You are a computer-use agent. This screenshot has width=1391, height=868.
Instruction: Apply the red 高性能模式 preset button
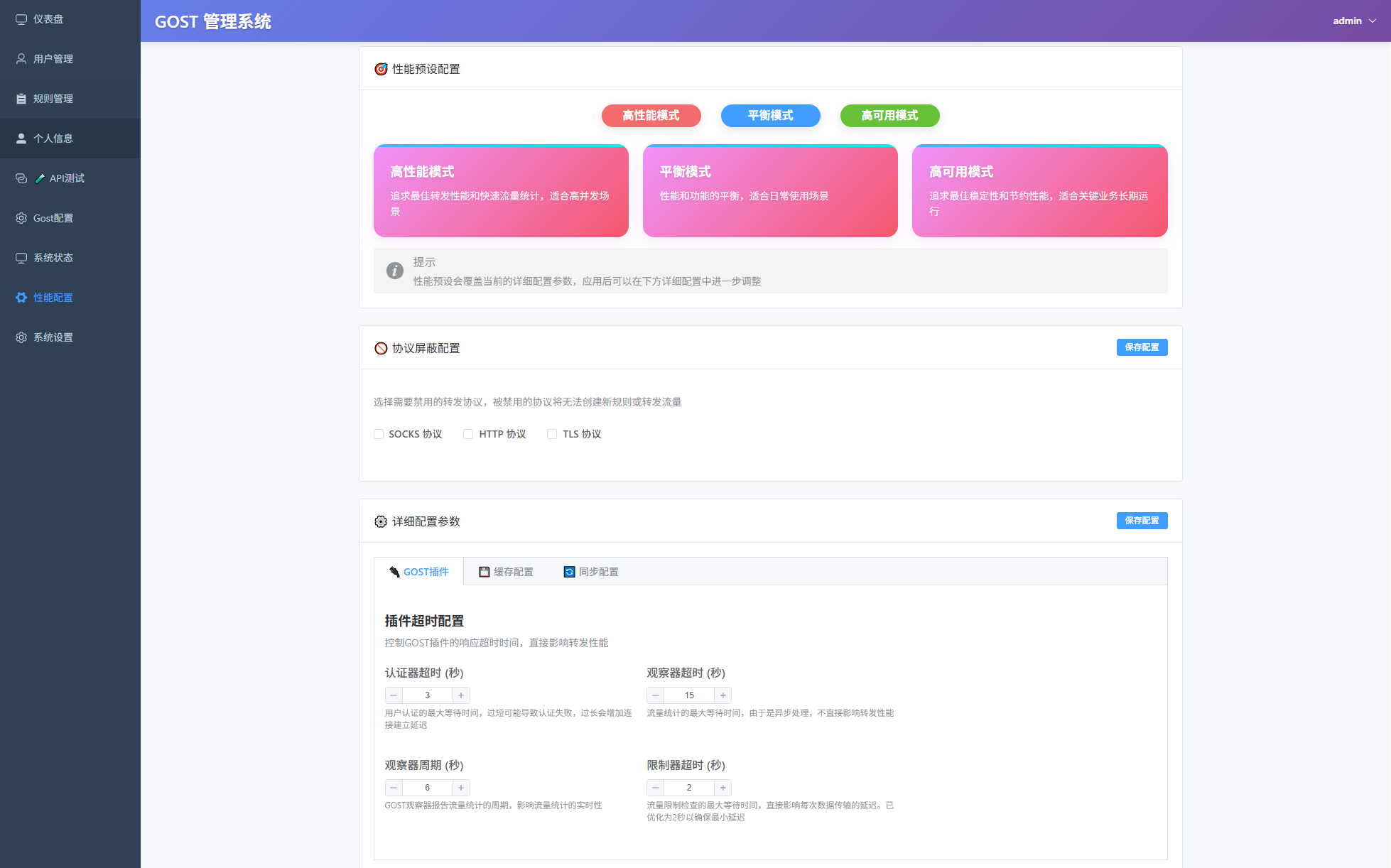tap(651, 116)
